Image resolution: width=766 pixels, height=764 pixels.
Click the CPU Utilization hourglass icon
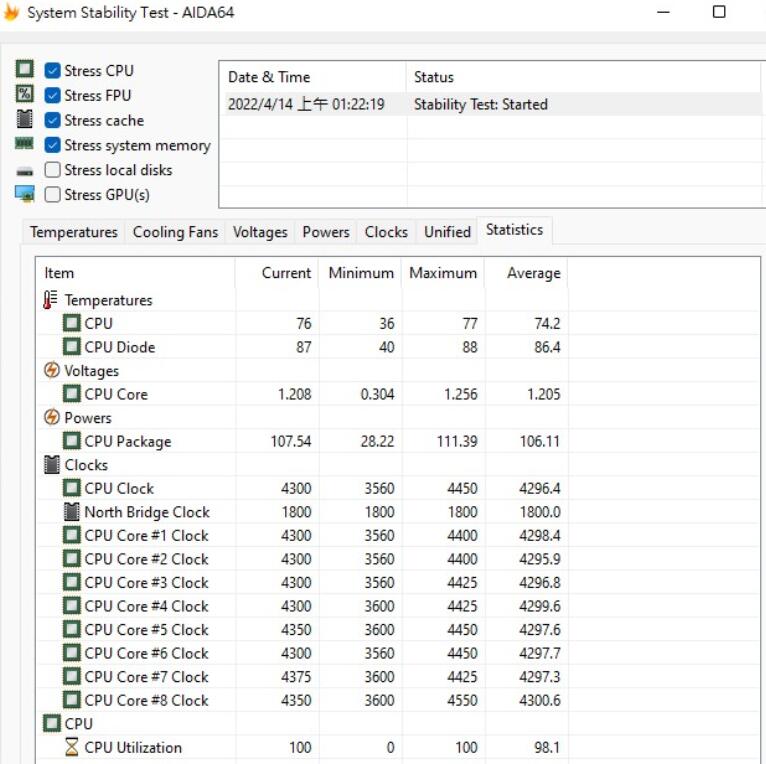pyautogui.click(x=72, y=747)
